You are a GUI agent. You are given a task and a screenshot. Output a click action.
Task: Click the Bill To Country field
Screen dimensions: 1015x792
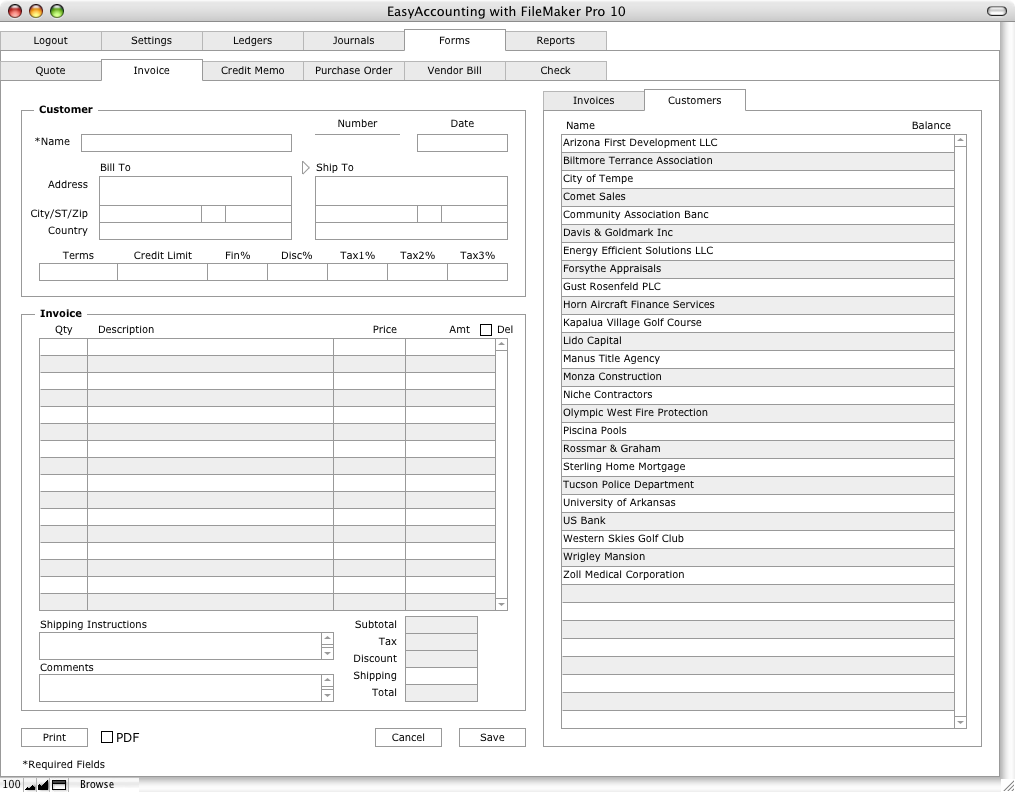[195, 231]
